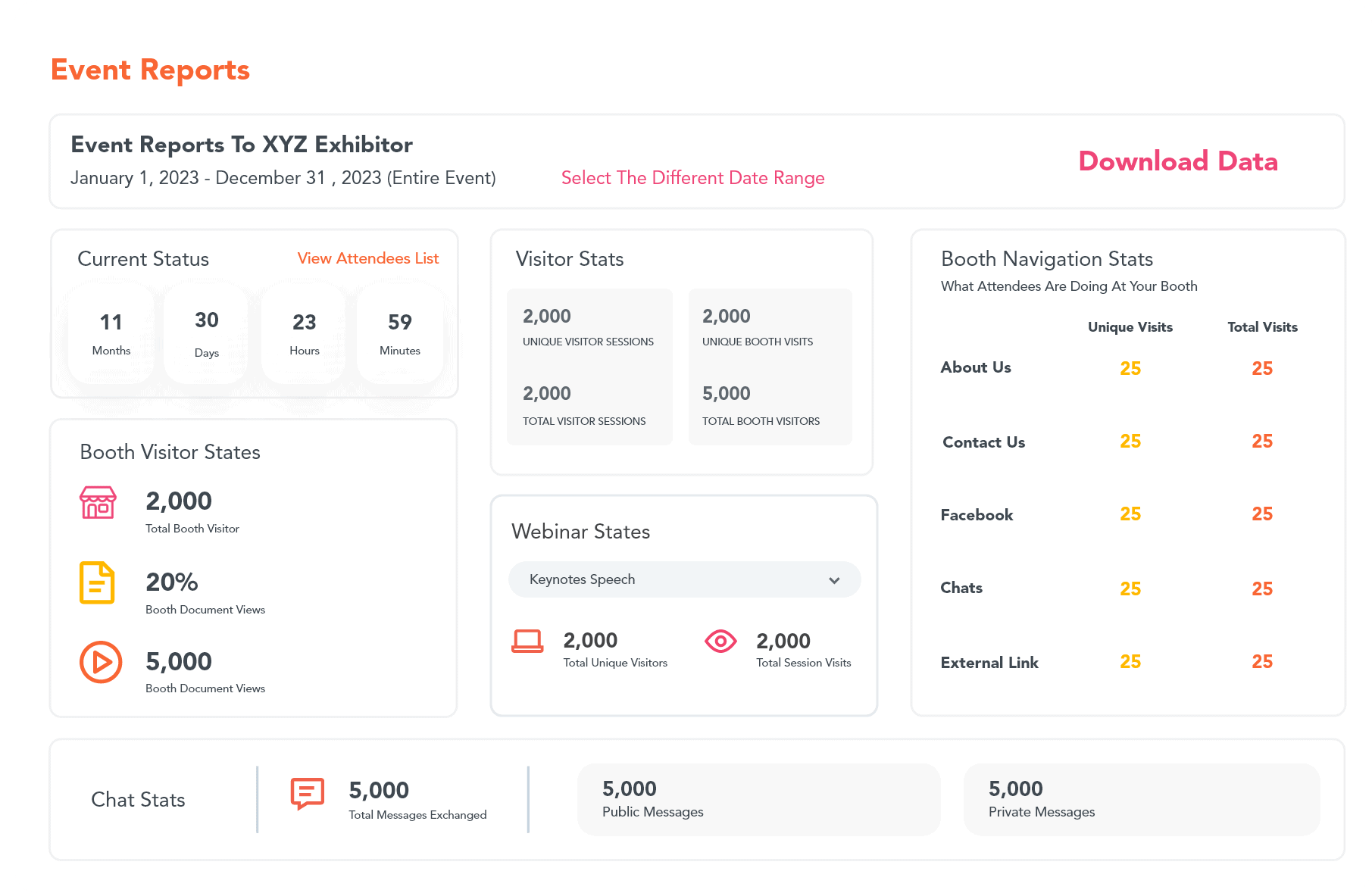Image resolution: width=1372 pixels, height=893 pixels.
Task: Click the Unique Booth Visits stat tile
Action: click(x=770, y=327)
